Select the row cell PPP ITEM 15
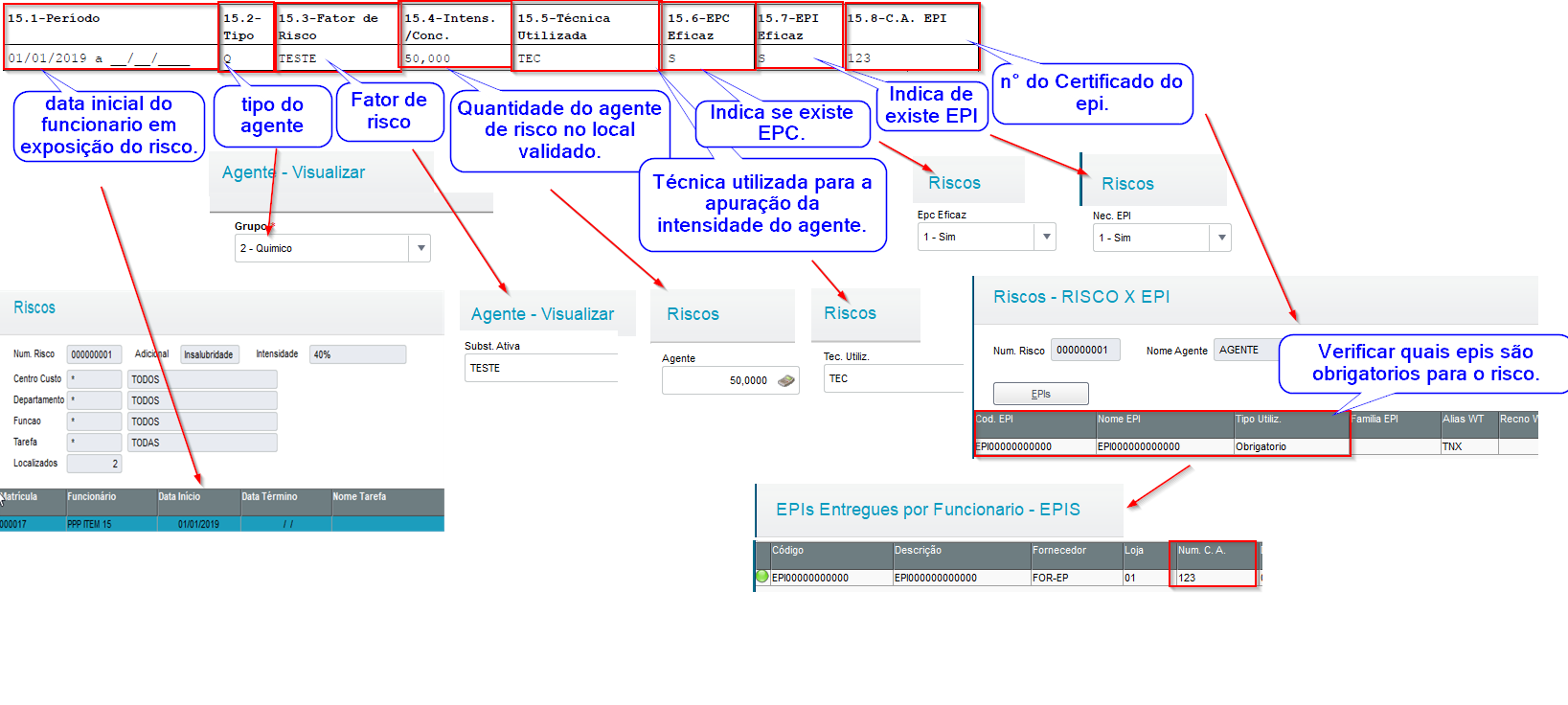The image size is (1568, 705). 110,524
